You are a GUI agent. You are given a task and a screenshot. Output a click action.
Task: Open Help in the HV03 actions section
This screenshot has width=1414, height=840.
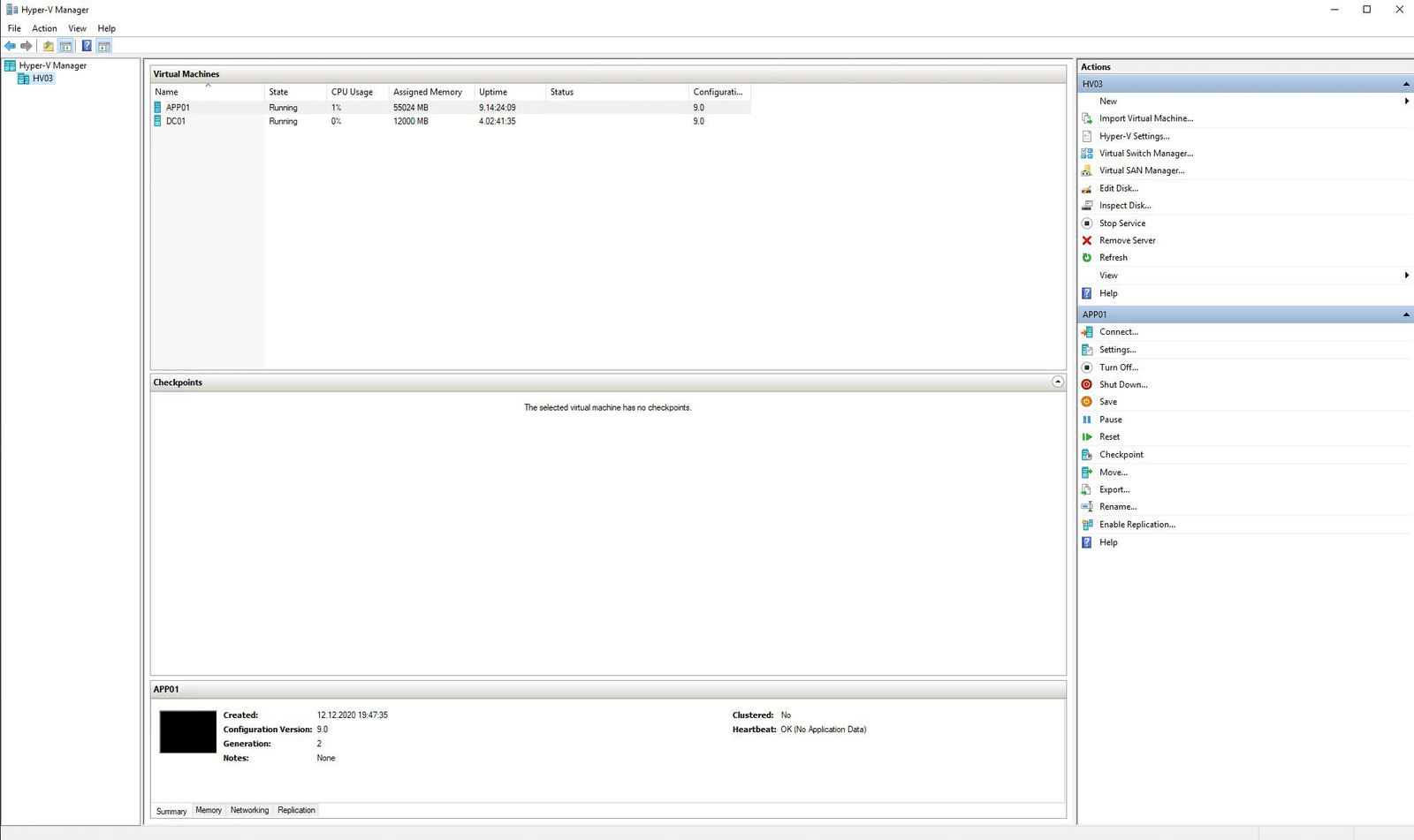coord(1108,293)
